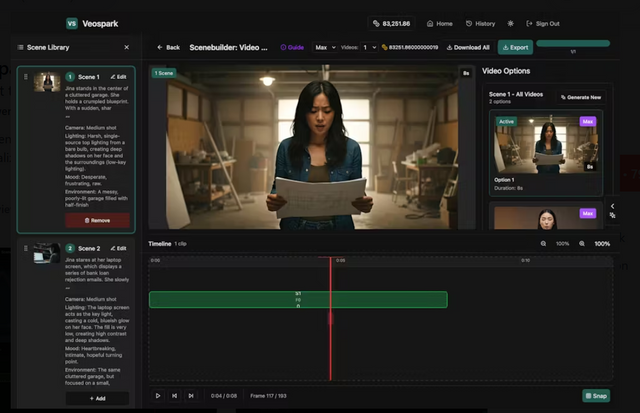Step to next frame
The width and height of the screenshot is (640, 413).
click(191, 395)
